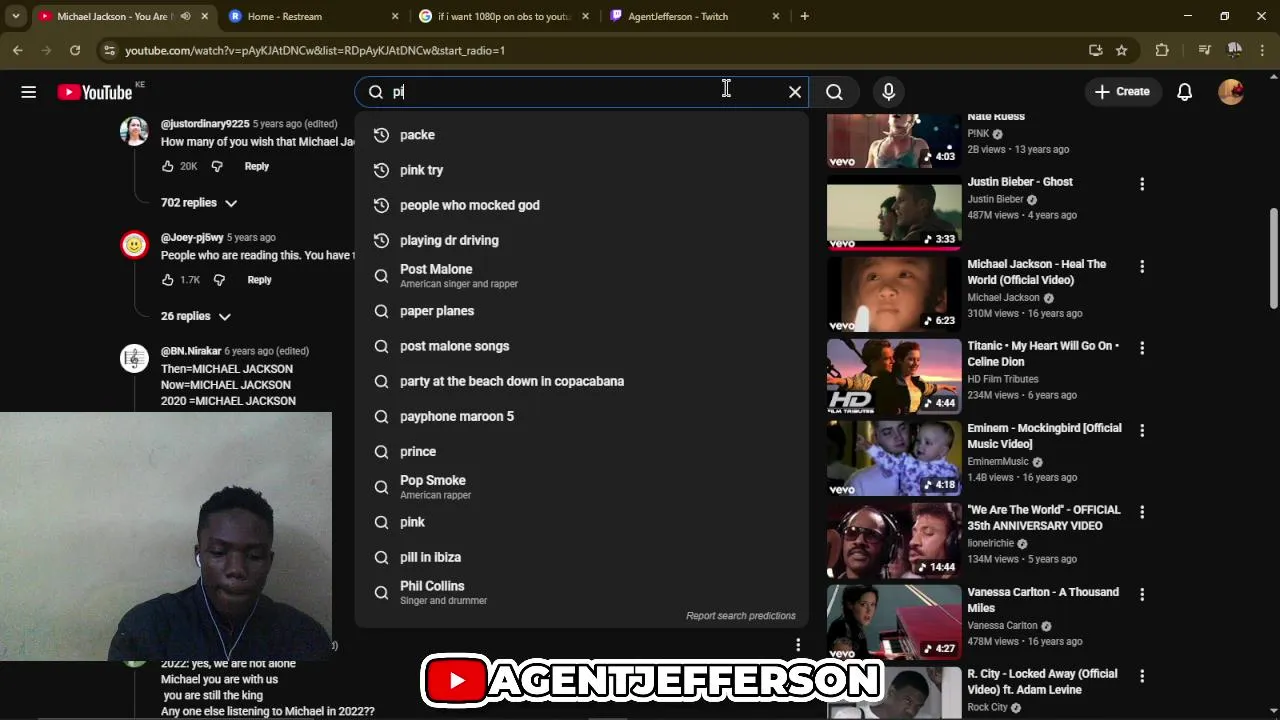Pick the Pop Smoke rapper suggestion
1280x720 pixels.
tap(580, 487)
